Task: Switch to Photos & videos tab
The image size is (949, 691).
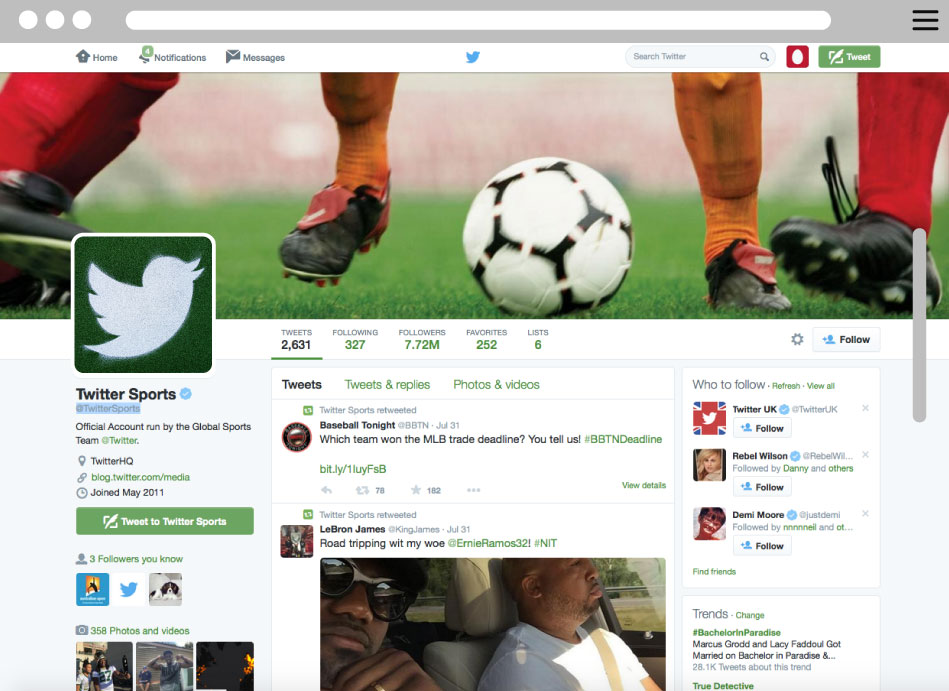Action: click(x=496, y=385)
